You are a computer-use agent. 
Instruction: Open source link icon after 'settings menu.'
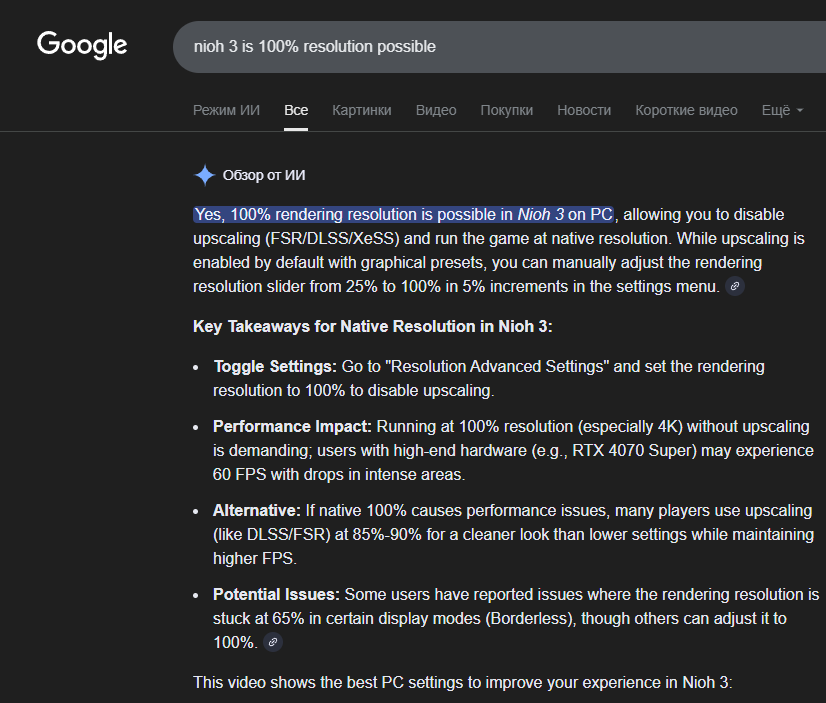coord(735,287)
